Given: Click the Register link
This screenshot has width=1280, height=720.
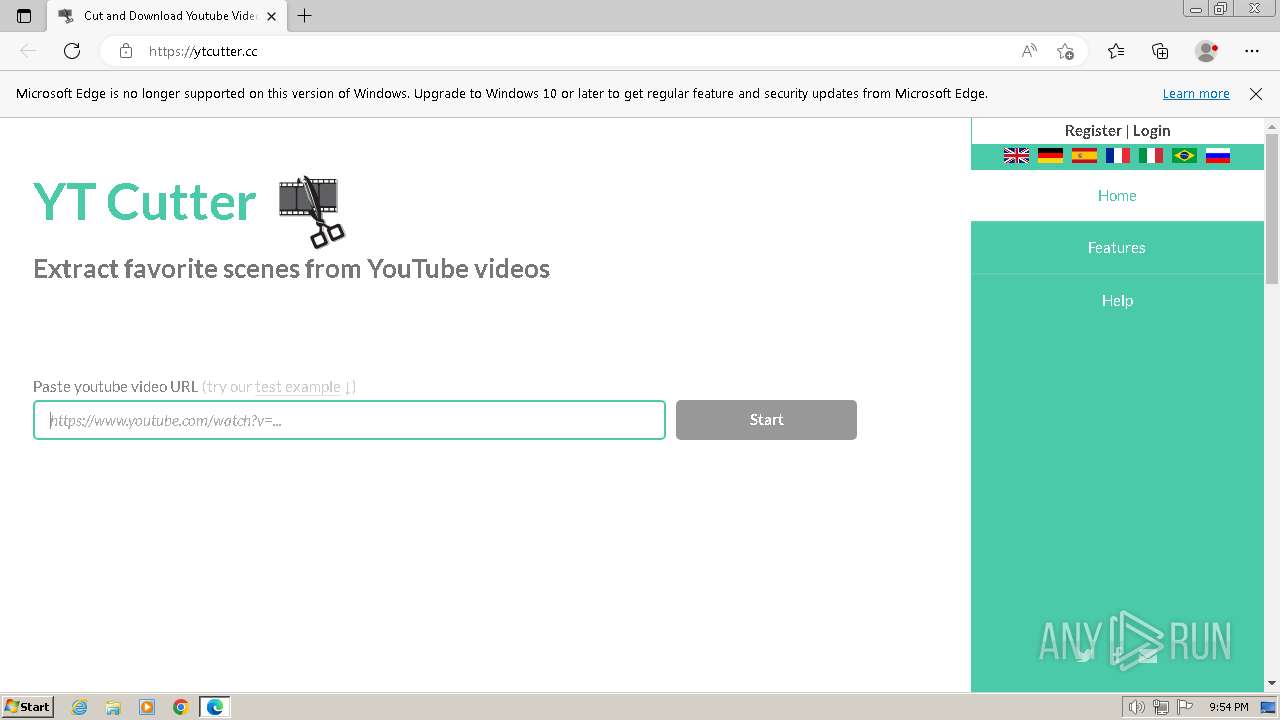Looking at the screenshot, I should (x=1093, y=131).
